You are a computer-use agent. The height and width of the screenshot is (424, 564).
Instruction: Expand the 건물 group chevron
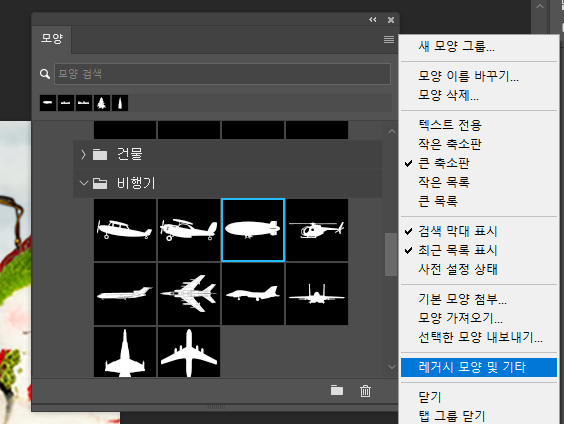[83, 155]
